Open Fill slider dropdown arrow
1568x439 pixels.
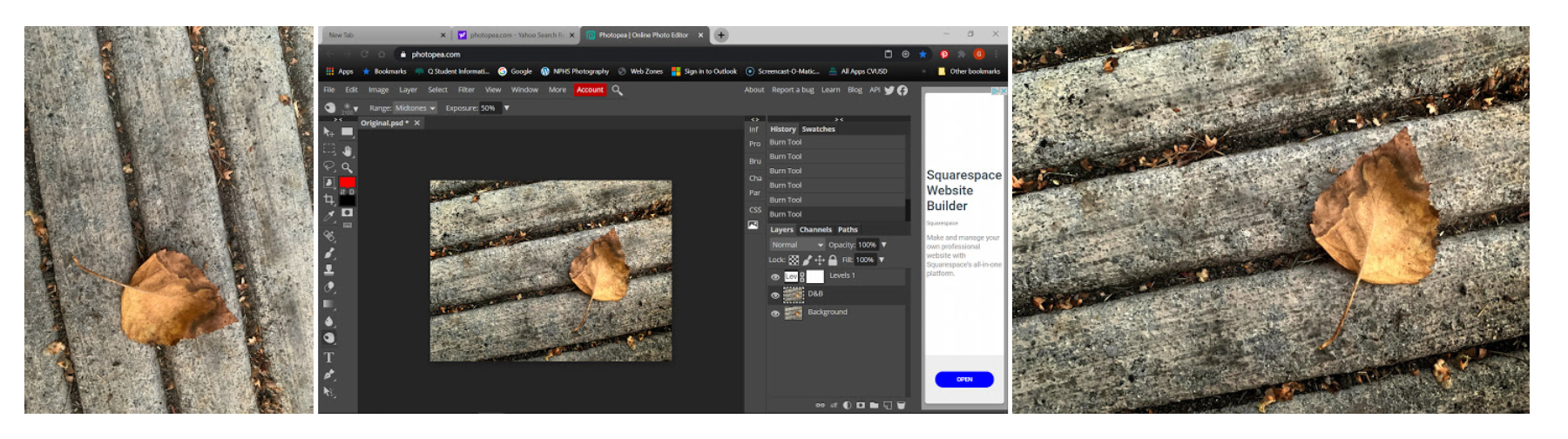pos(881,260)
